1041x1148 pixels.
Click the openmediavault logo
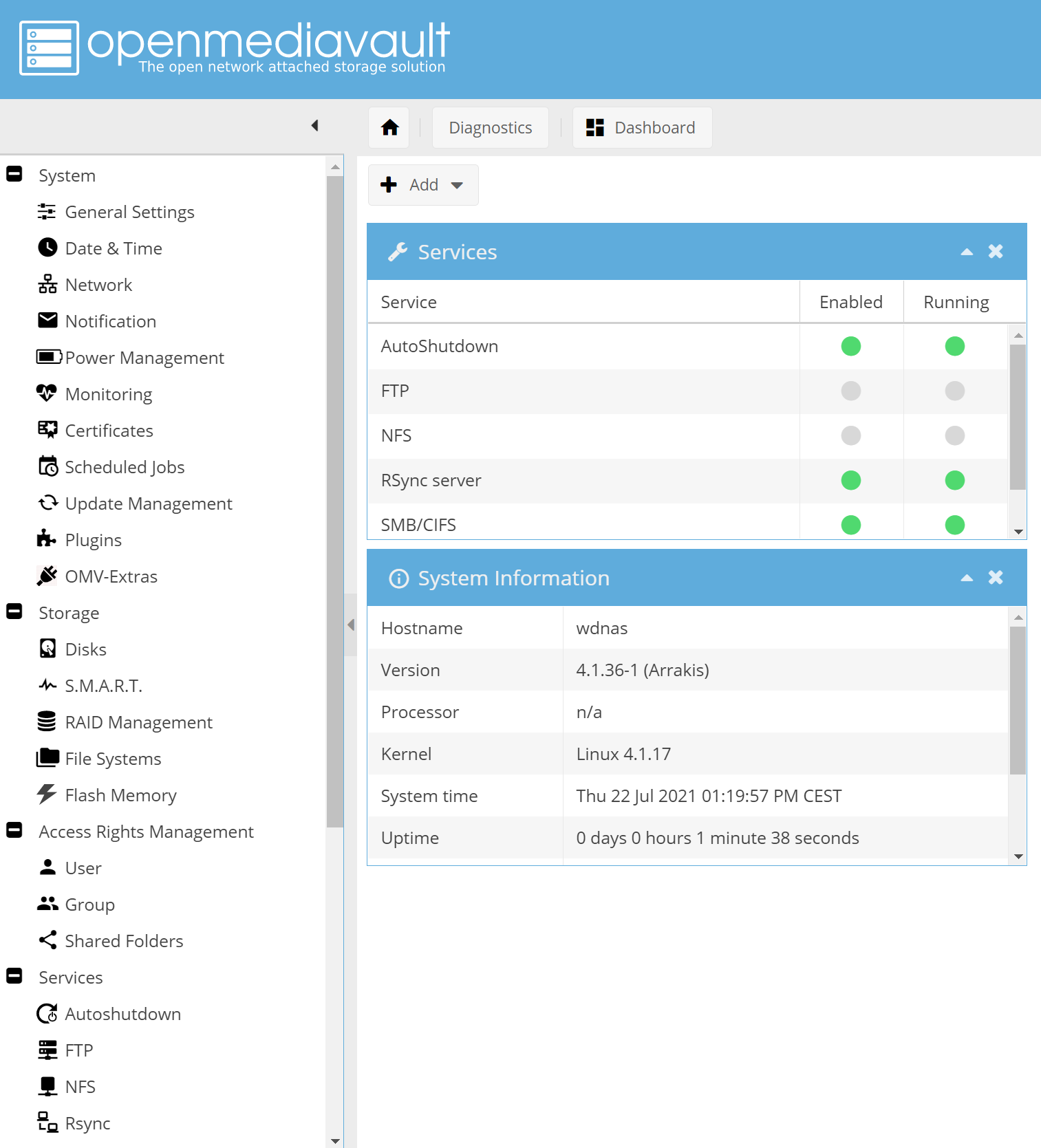coord(234,47)
